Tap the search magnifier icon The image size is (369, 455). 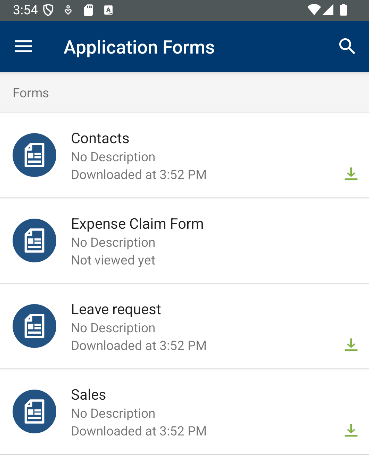347,46
